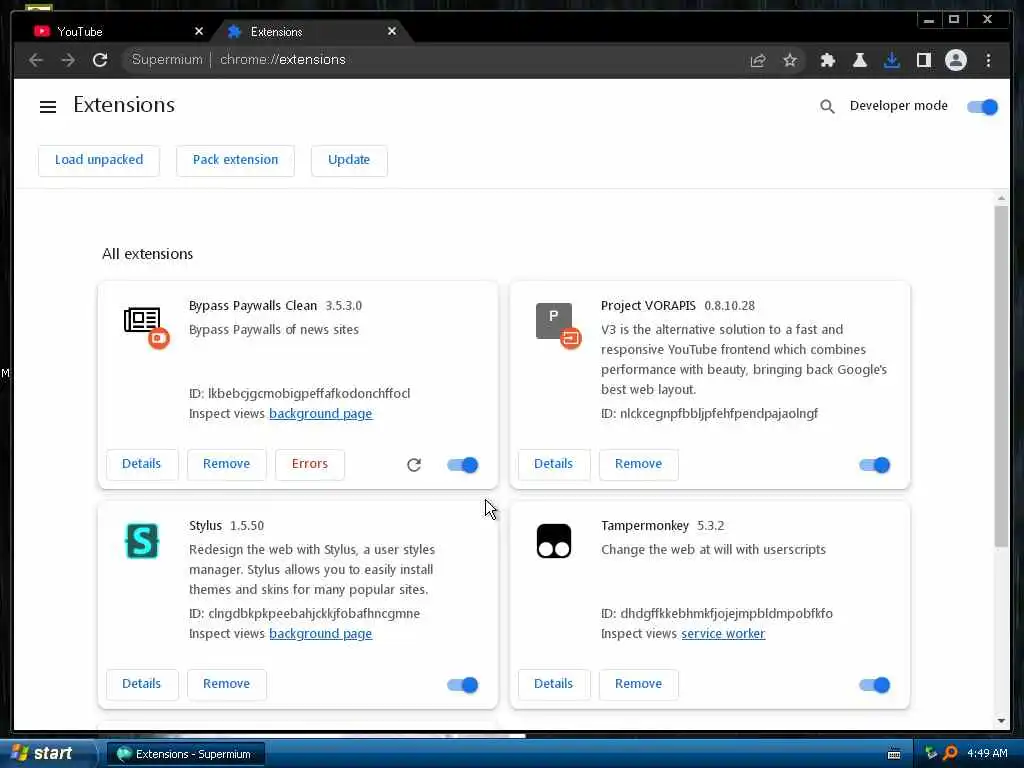Go back with browser back arrow
1024x768 pixels.
[36, 60]
